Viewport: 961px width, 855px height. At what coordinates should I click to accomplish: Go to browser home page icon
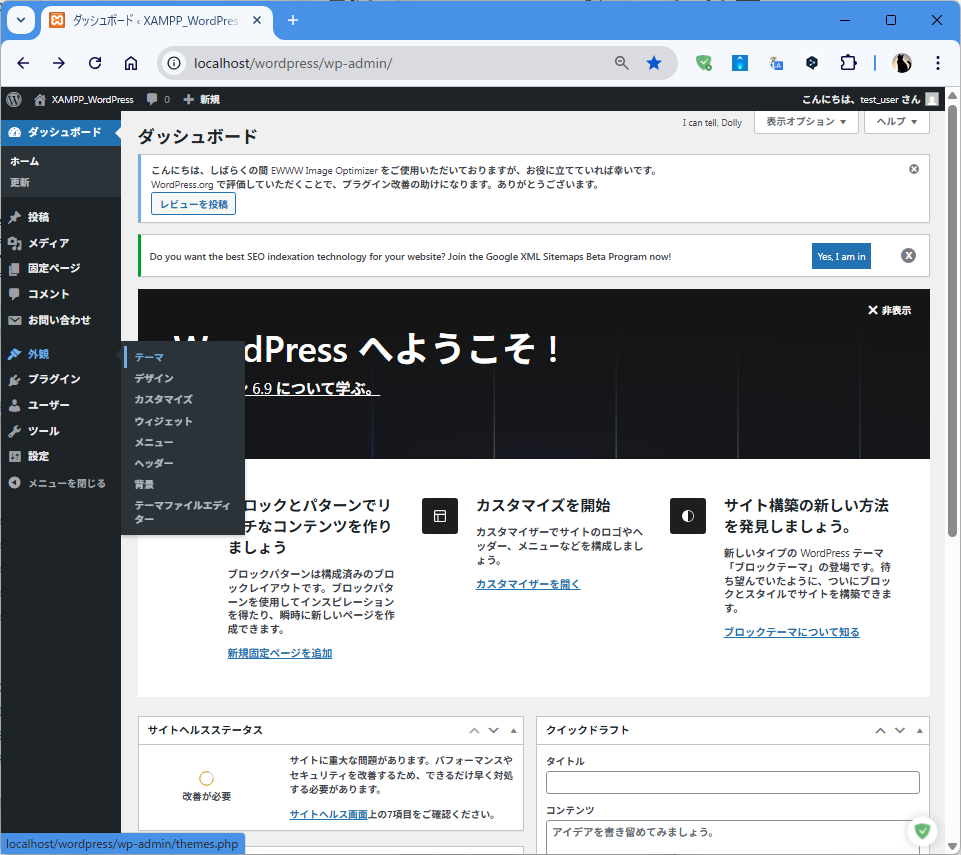tap(131, 63)
